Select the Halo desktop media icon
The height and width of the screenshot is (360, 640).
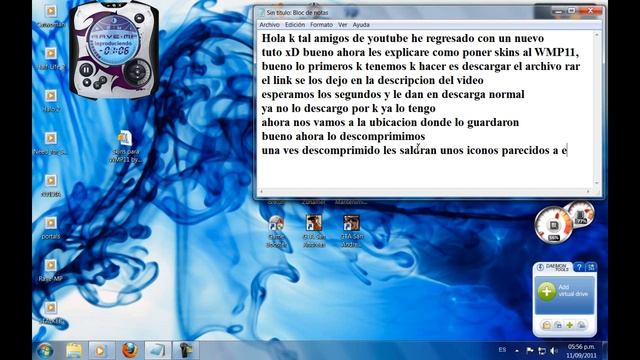pyautogui.click(x=51, y=100)
